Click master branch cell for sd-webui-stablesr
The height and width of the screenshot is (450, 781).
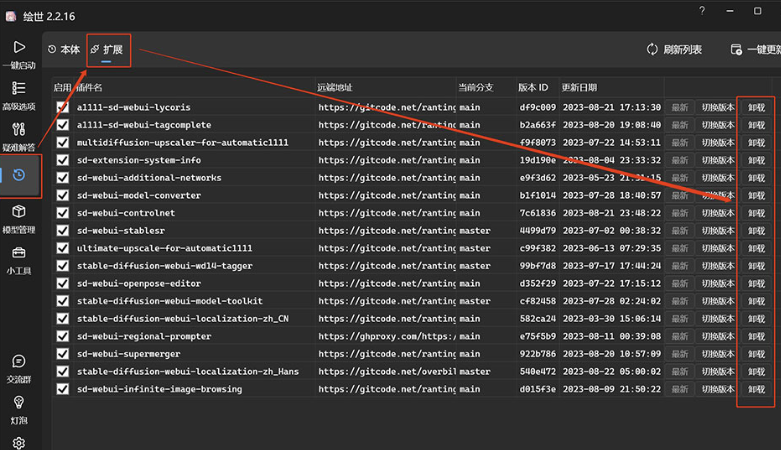point(475,230)
